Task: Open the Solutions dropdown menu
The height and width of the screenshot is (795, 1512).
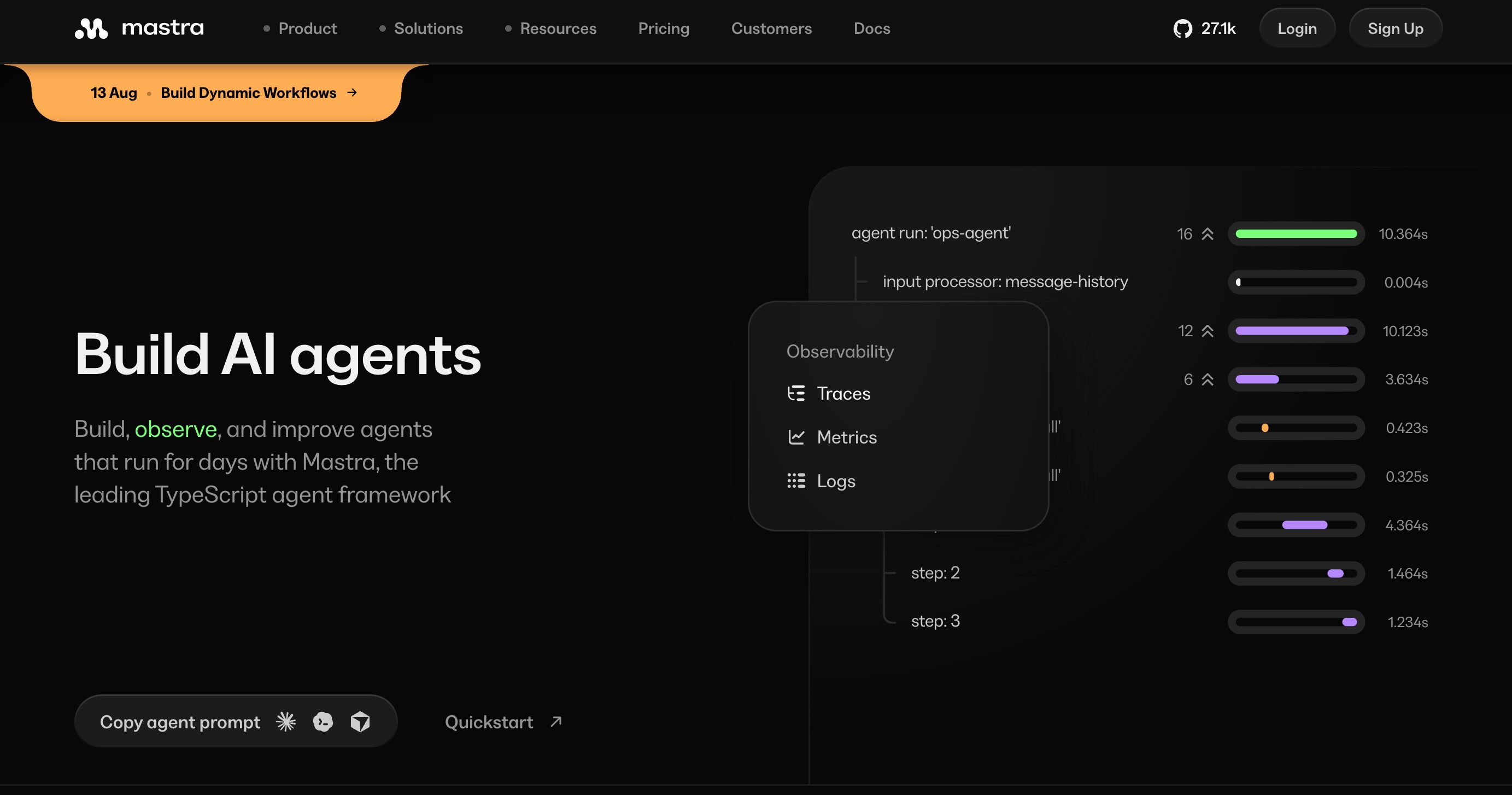Action: tap(421, 28)
